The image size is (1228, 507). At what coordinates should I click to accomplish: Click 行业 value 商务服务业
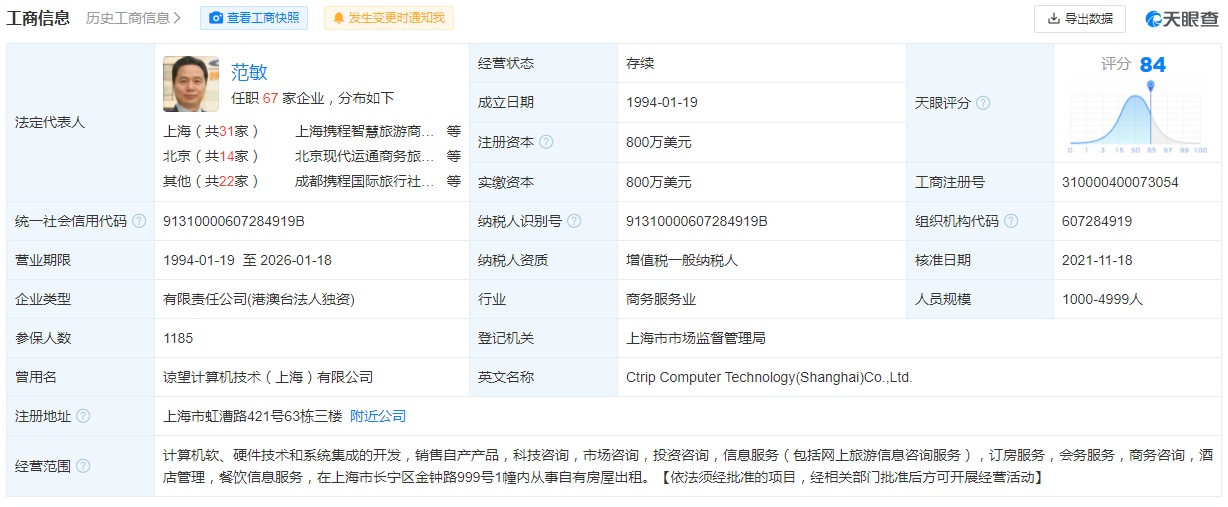pos(661,299)
